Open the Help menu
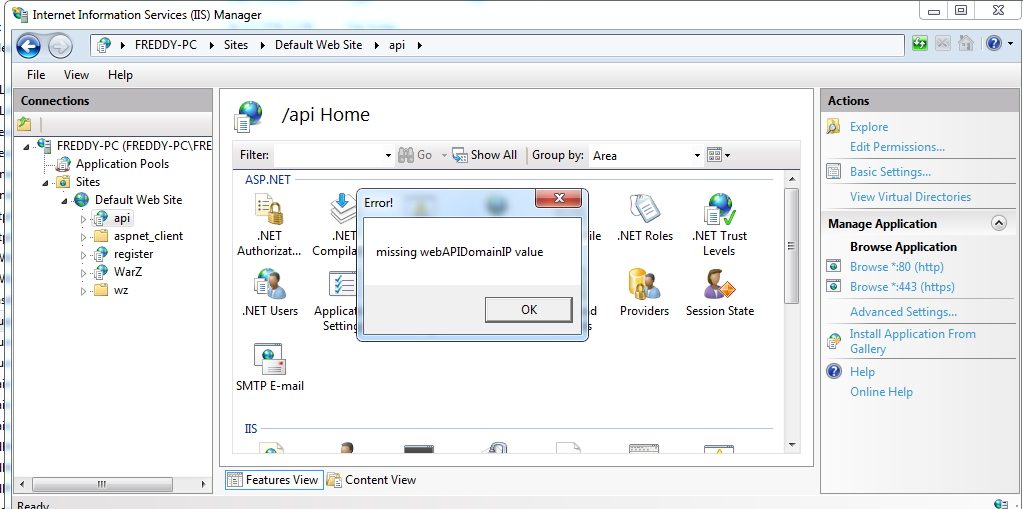This screenshot has width=1023, height=509. pyautogui.click(x=120, y=75)
